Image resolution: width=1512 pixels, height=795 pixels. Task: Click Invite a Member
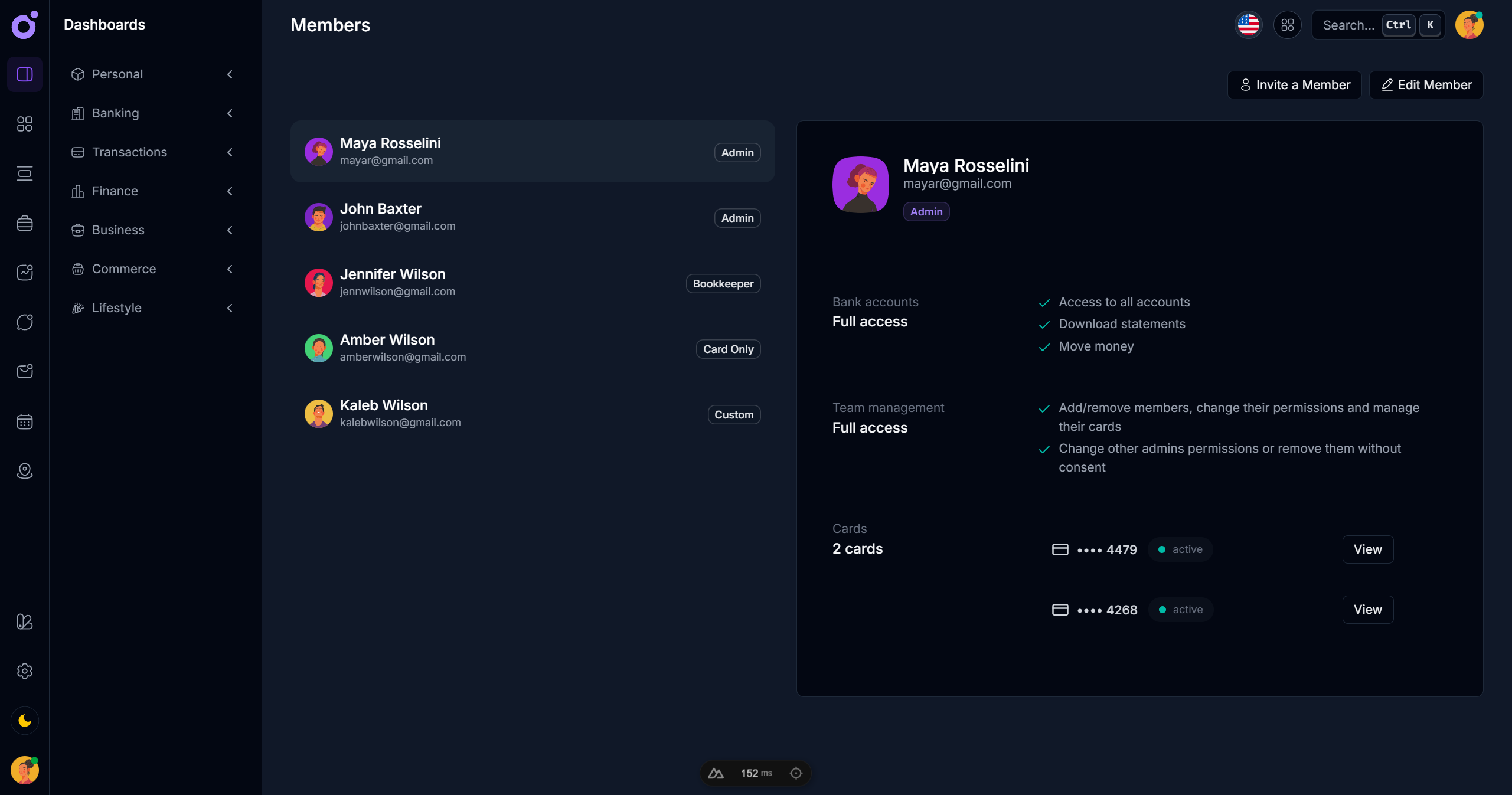click(x=1294, y=84)
